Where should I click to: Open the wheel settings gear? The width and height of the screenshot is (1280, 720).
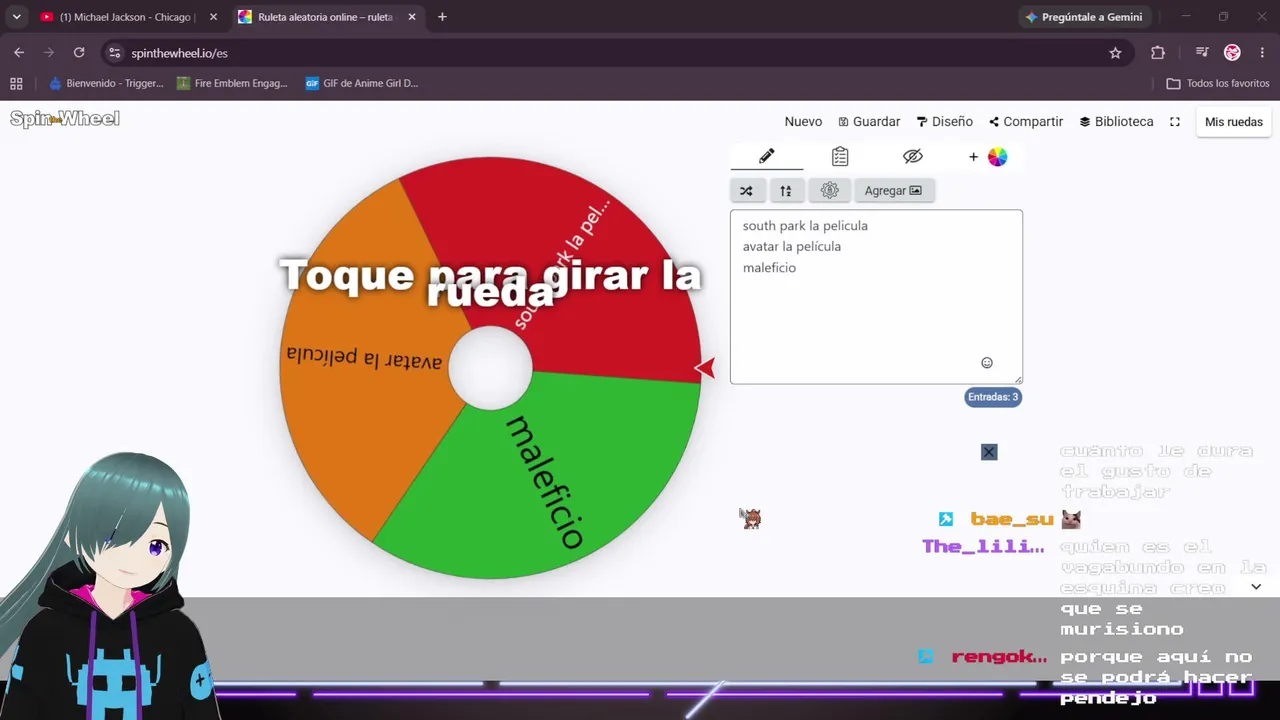point(829,191)
